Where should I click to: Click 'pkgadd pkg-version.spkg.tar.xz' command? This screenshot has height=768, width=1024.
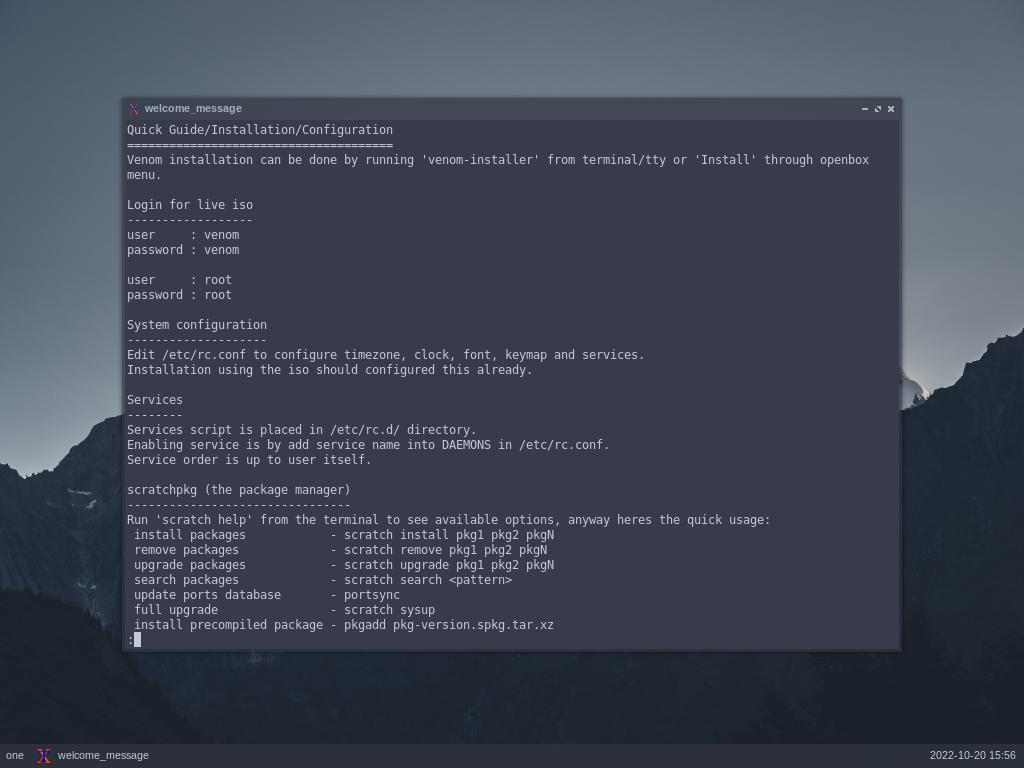(449, 626)
